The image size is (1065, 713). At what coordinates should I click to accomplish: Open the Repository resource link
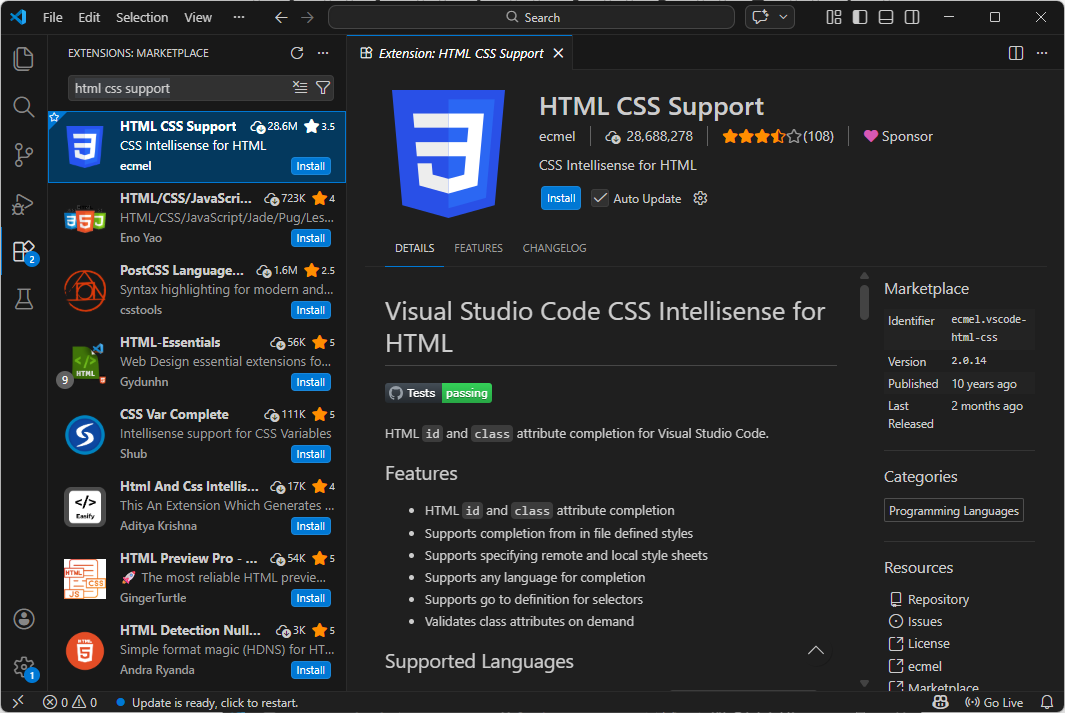(x=938, y=599)
